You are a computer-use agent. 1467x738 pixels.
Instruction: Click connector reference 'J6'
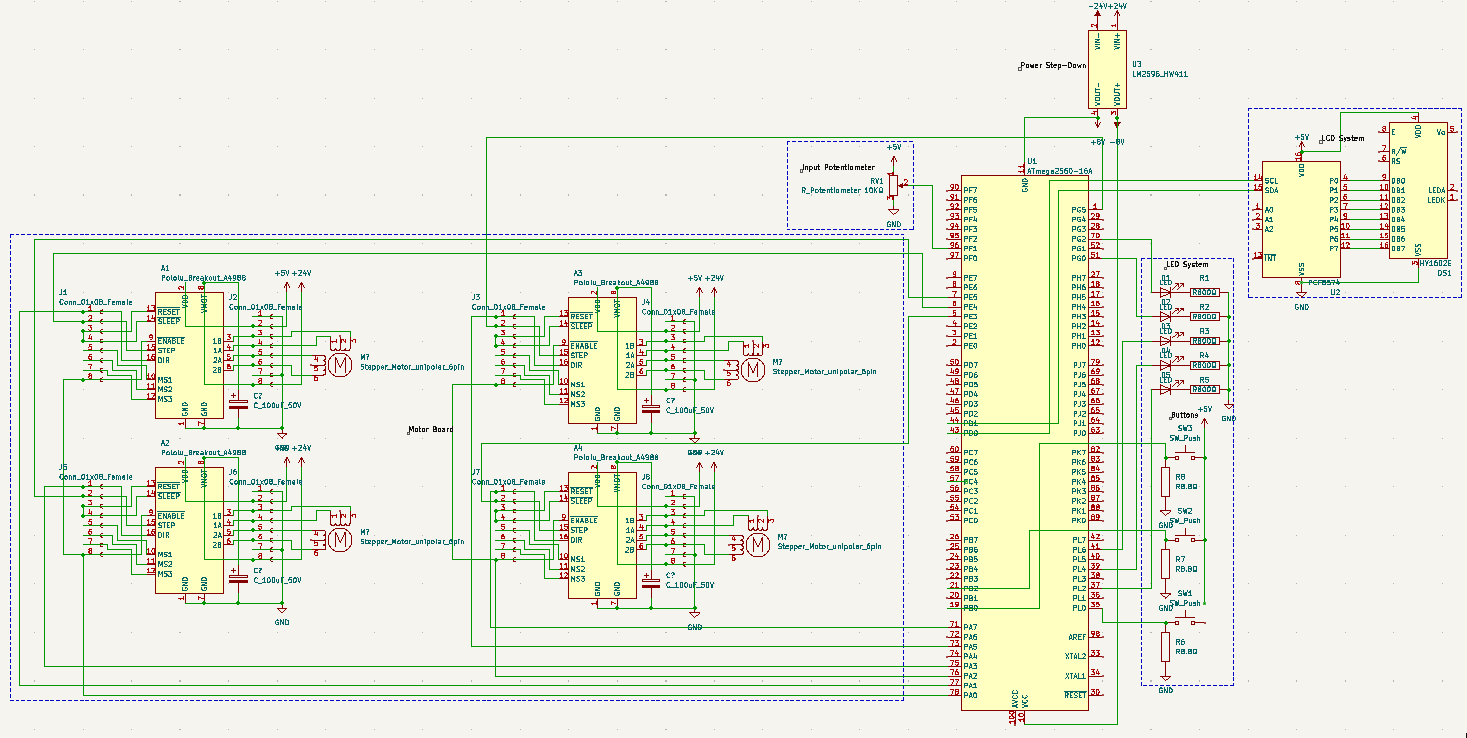click(233, 472)
